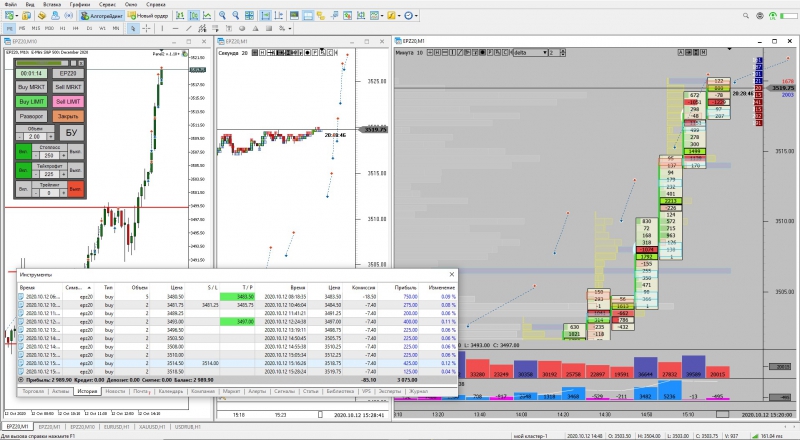Click the Новый ордер toolbar button

[x=148, y=16]
